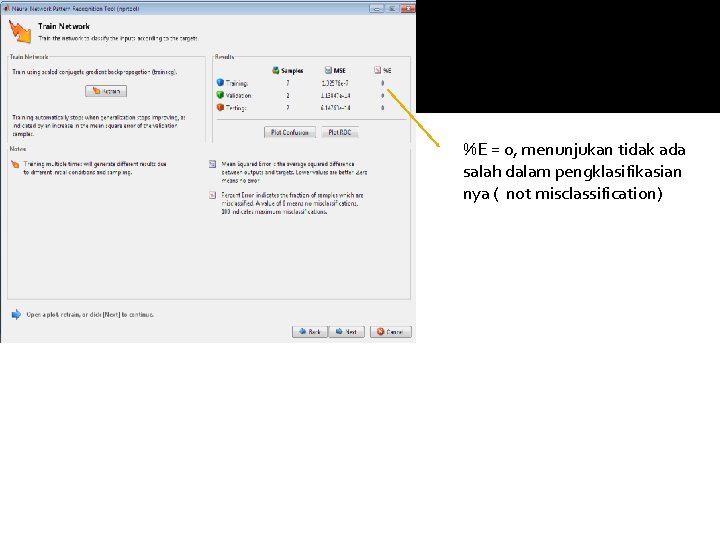720x540 pixels.
Task: Click the Percent Error note icon
Action: 213,195
